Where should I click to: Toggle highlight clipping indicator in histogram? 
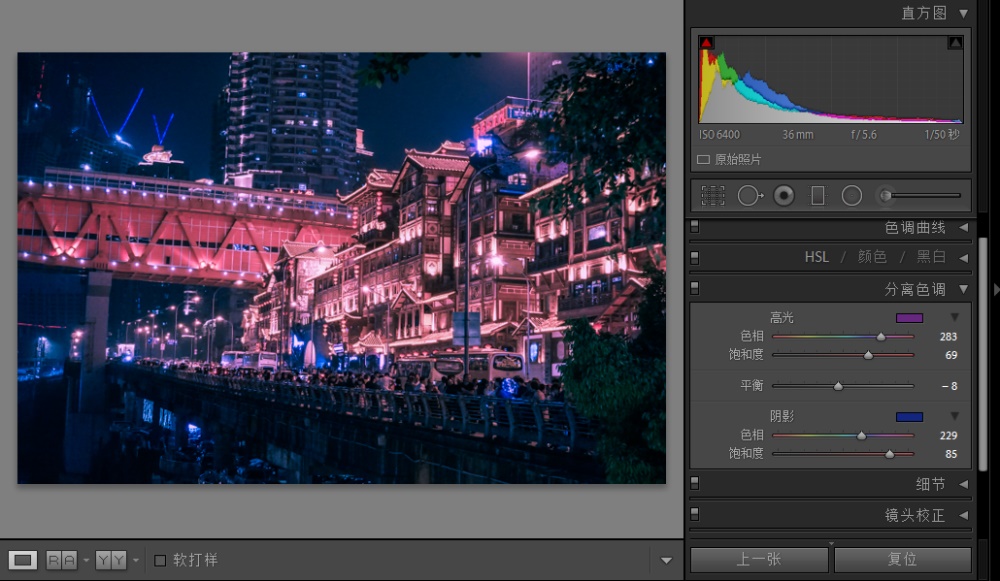(x=955, y=43)
